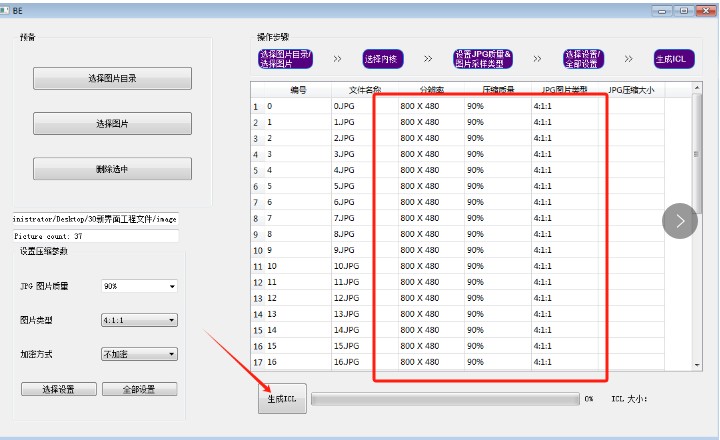The height and width of the screenshot is (440, 720).
Task: Click the 选择图片 button in left panel
Action: (x=112, y=124)
